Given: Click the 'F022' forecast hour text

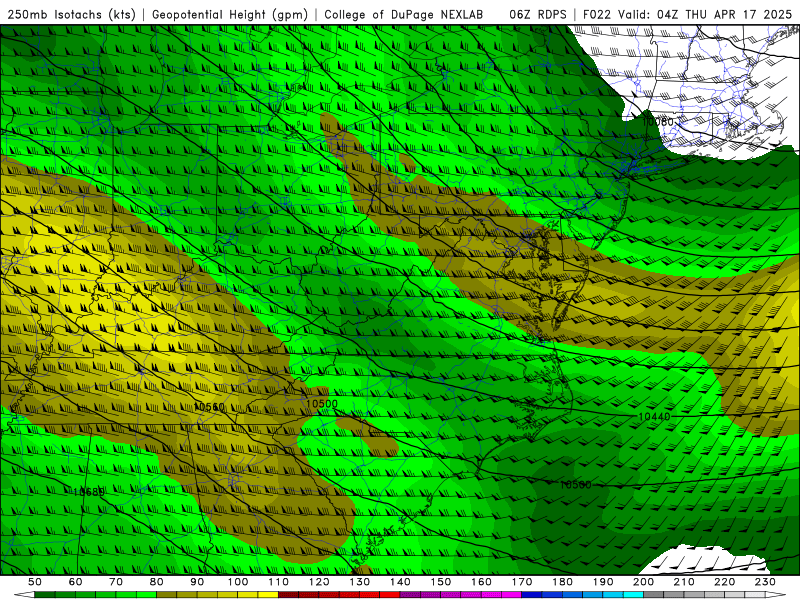Looking at the screenshot, I should (x=597, y=14).
